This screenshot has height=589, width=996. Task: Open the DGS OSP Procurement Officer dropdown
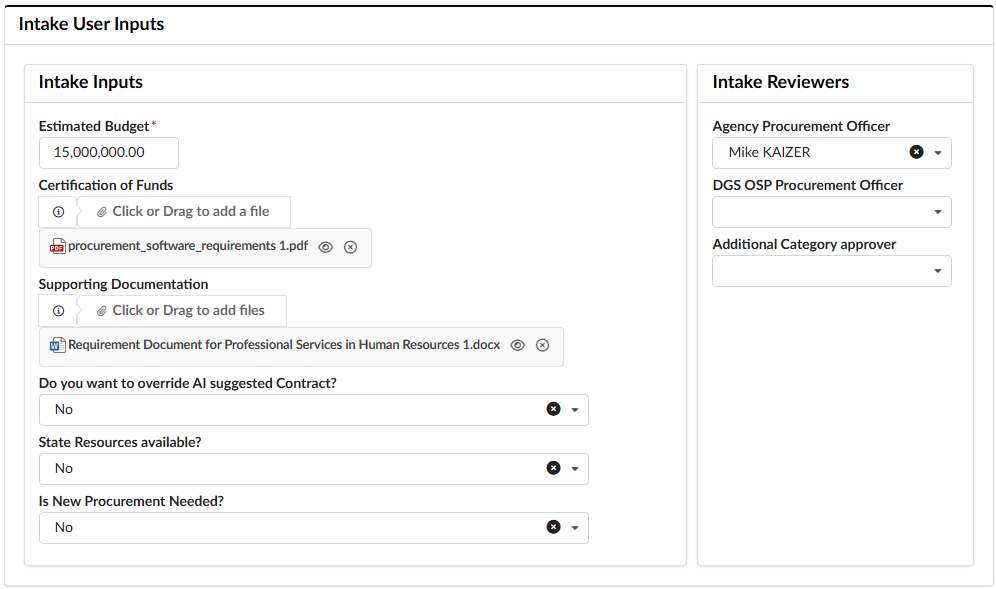tap(831, 212)
